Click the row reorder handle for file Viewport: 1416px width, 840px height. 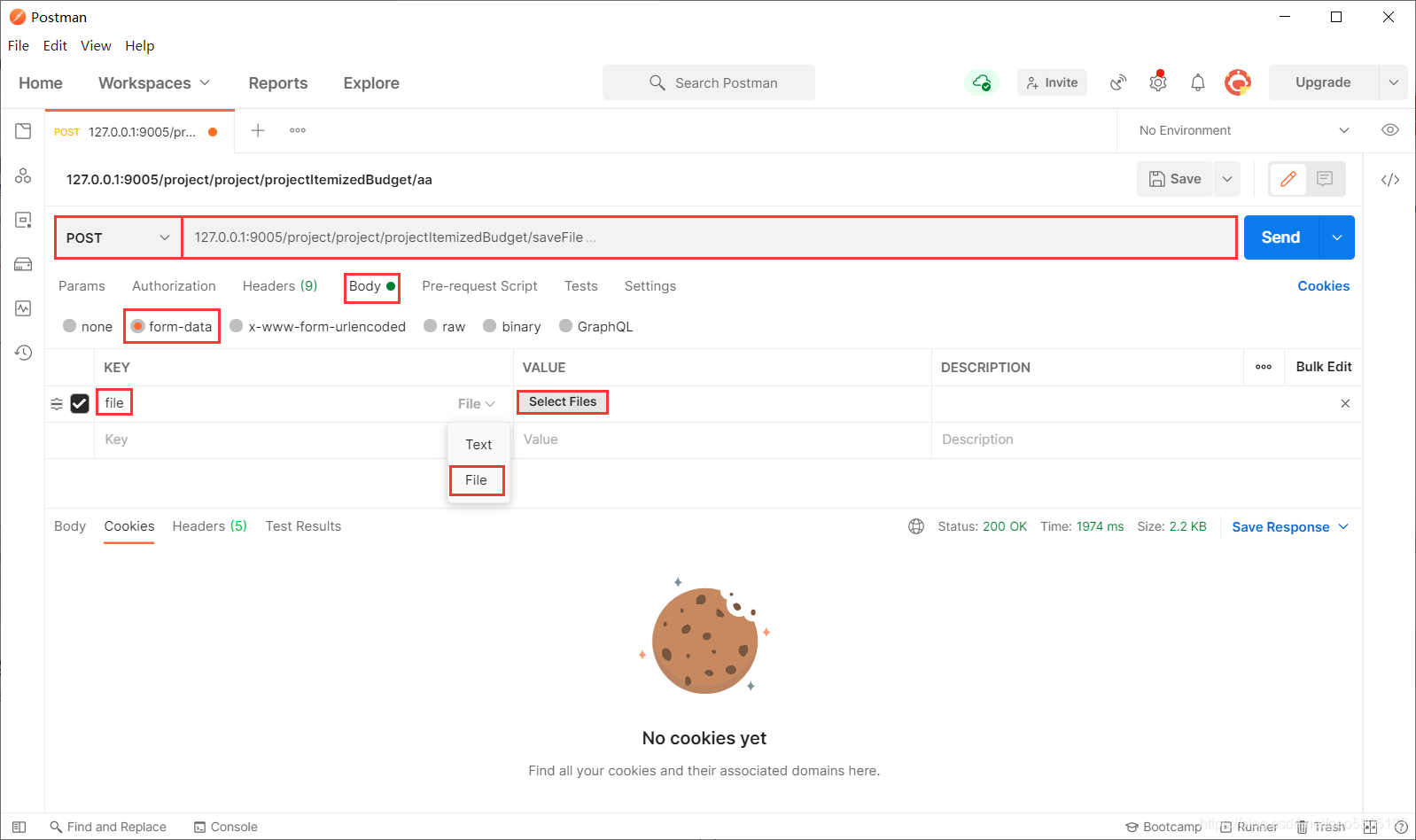pos(57,403)
